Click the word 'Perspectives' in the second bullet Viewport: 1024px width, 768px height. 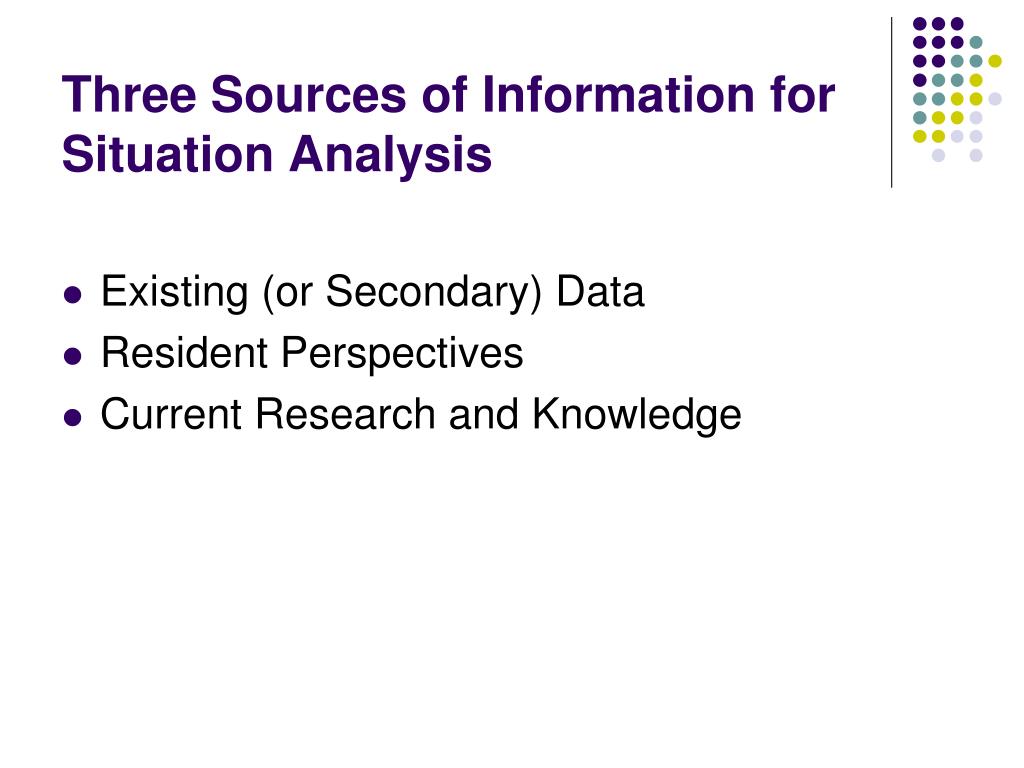tap(402, 353)
